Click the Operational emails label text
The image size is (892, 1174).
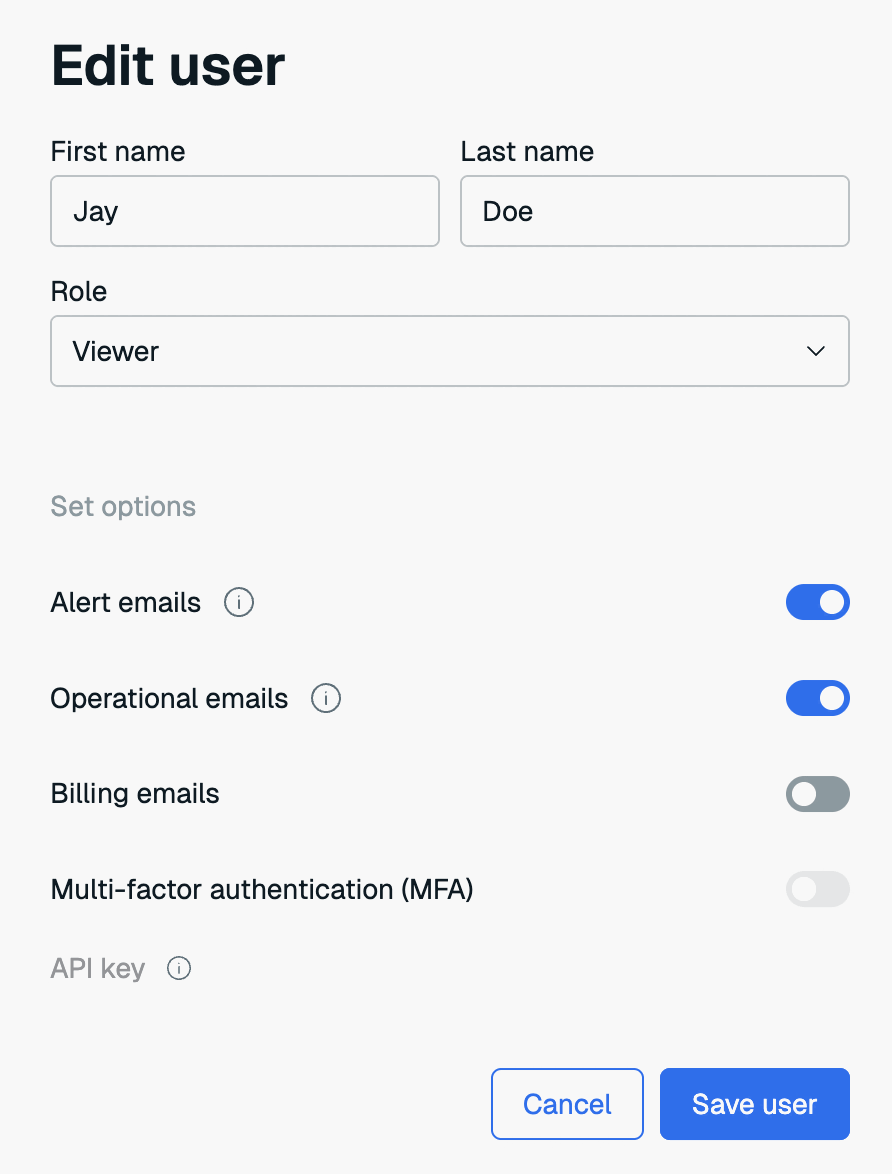click(x=169, y=699)
